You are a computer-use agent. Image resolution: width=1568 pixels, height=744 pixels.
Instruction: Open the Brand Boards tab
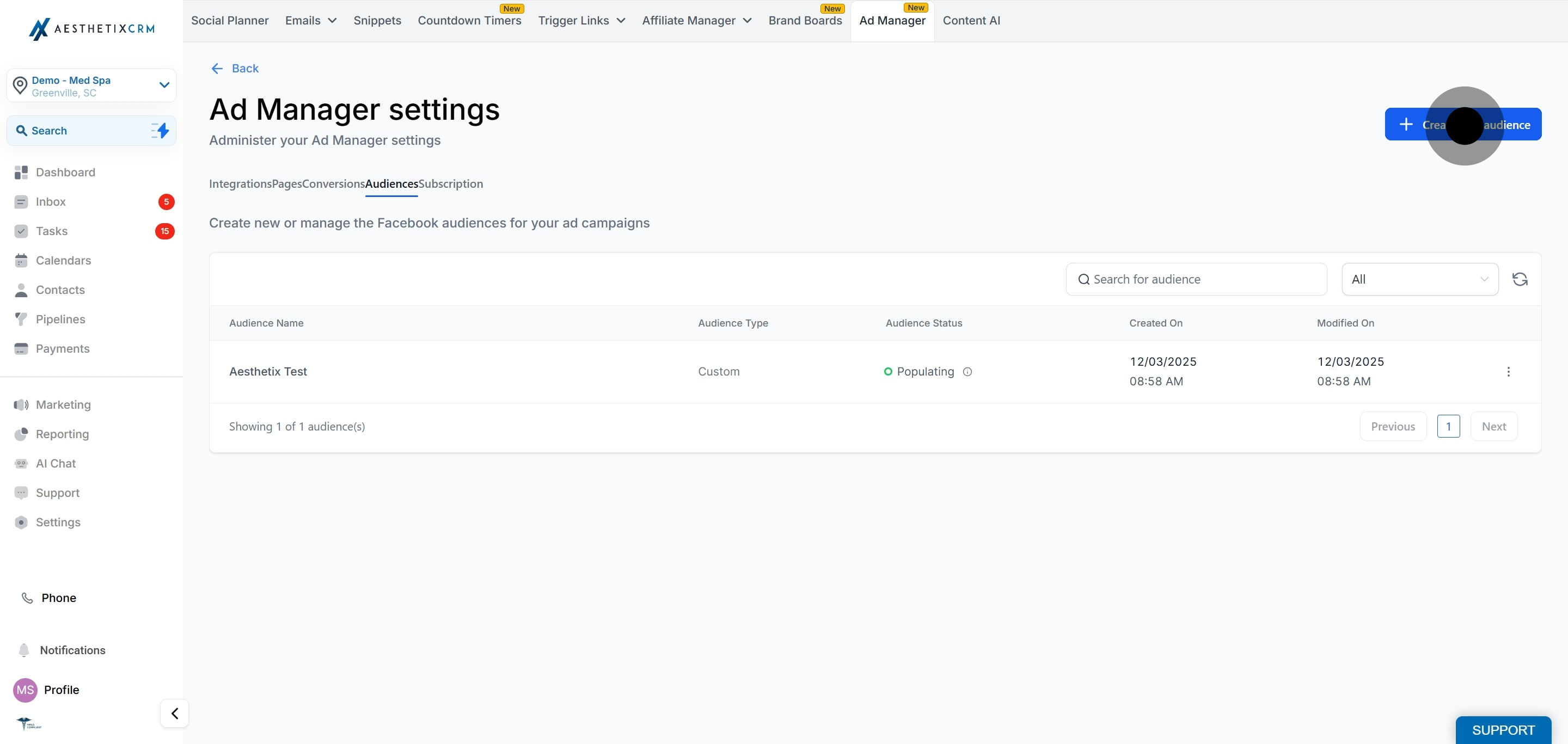[805, 21]
